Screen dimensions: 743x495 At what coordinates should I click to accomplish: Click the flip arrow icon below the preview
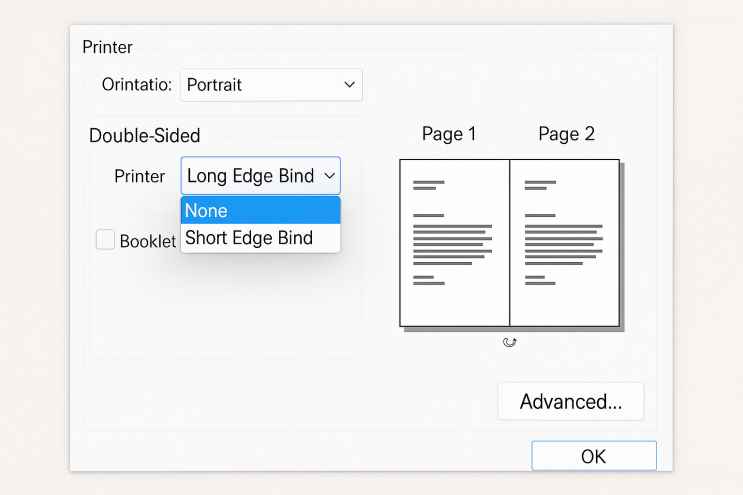(x=510, y=342)
